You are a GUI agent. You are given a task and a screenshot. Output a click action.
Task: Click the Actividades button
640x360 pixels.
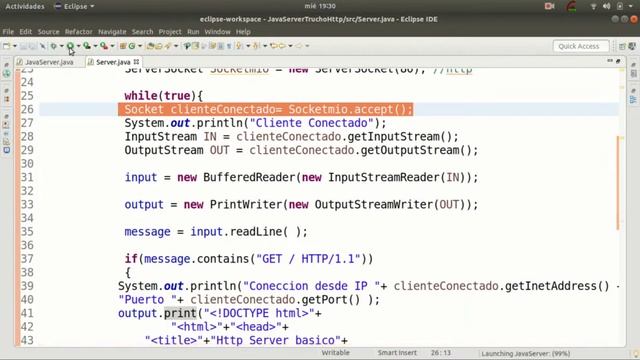[24, 7]
